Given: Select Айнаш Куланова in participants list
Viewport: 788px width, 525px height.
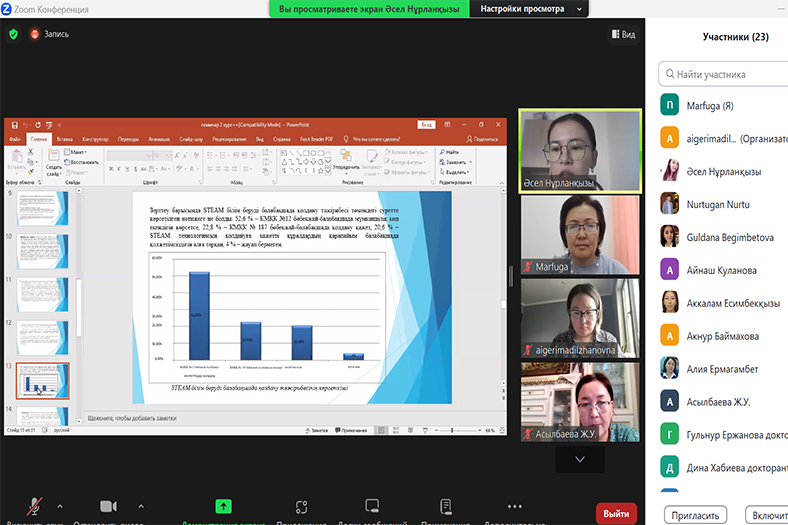Looking at the screenshot, I should [722, 270].
